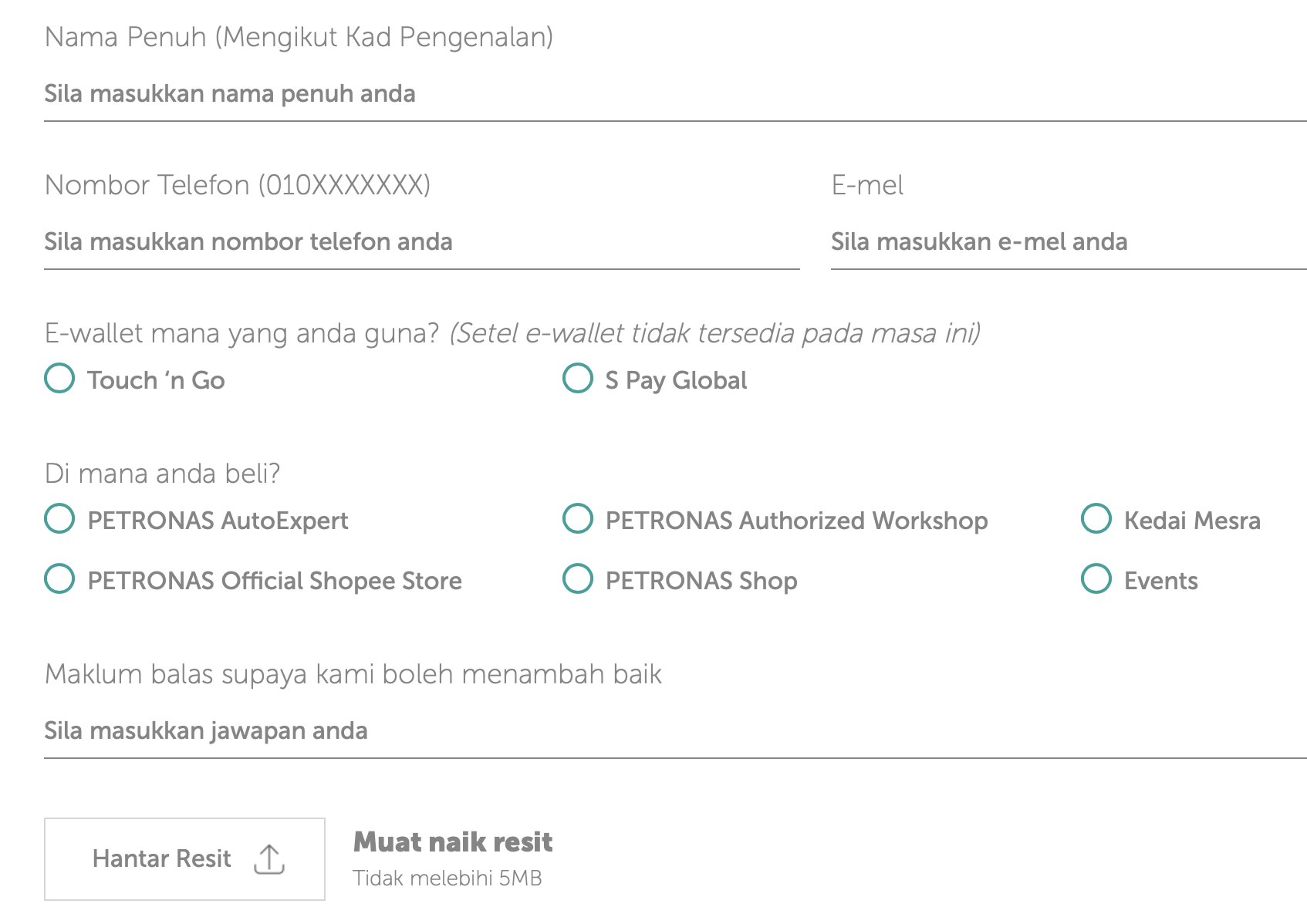1307x924 pixels.
Task: Click the Maklum balas field label
Action: (353, 674)
